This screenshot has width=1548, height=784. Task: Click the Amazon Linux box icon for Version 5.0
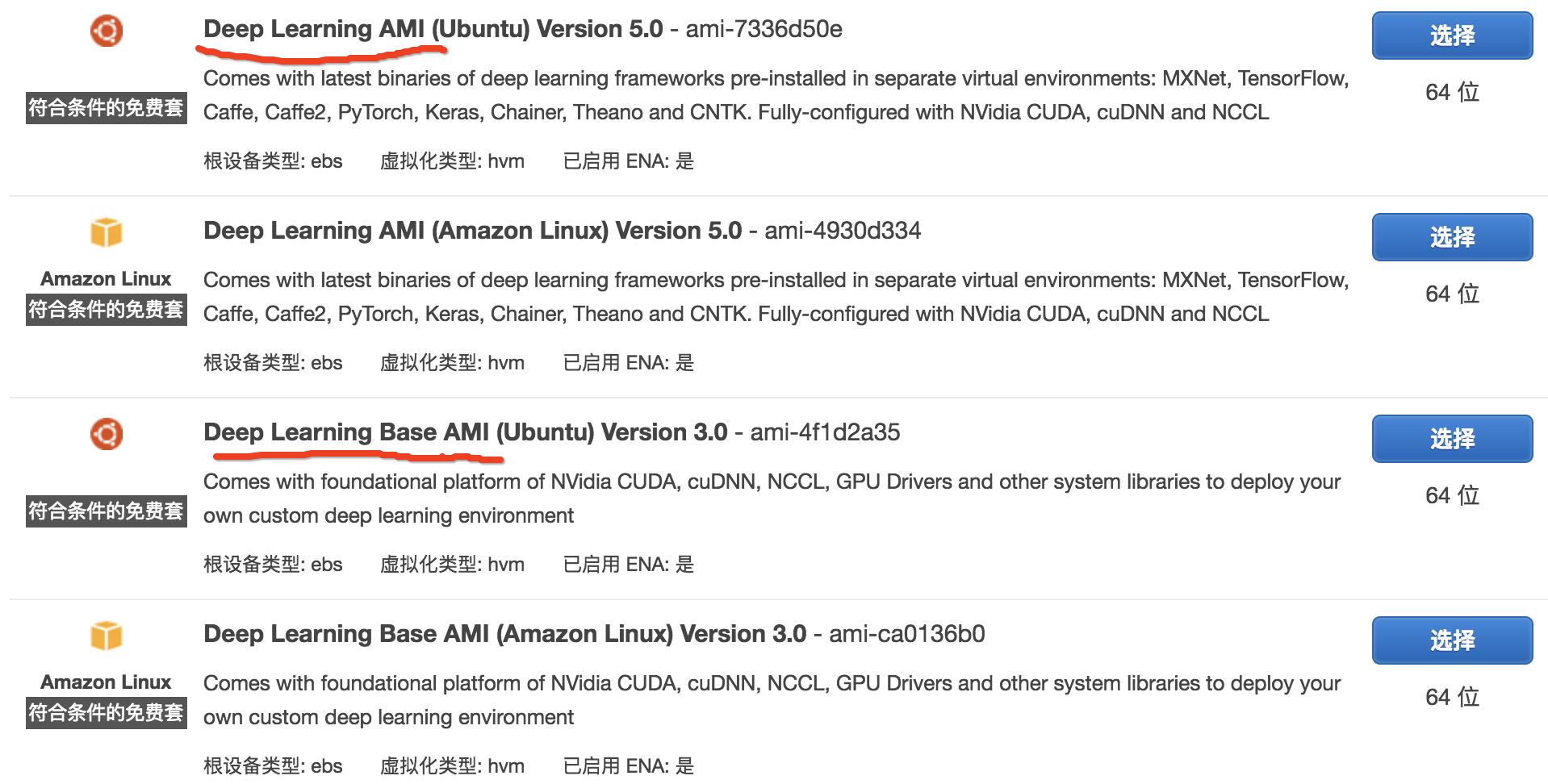click(x=106, y=232)
